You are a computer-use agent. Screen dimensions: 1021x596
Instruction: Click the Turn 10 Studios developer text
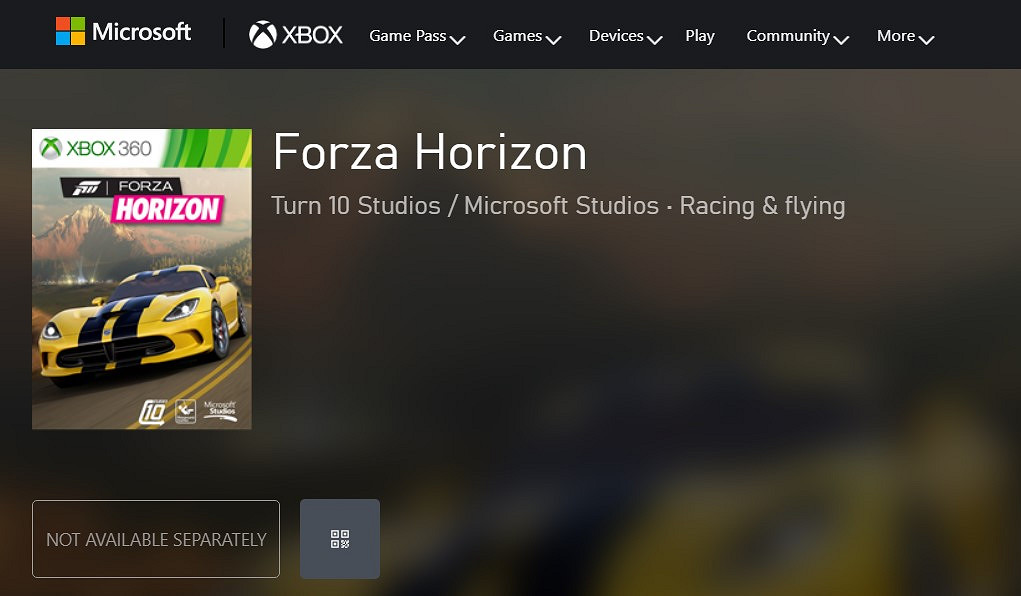coord(356,206)
